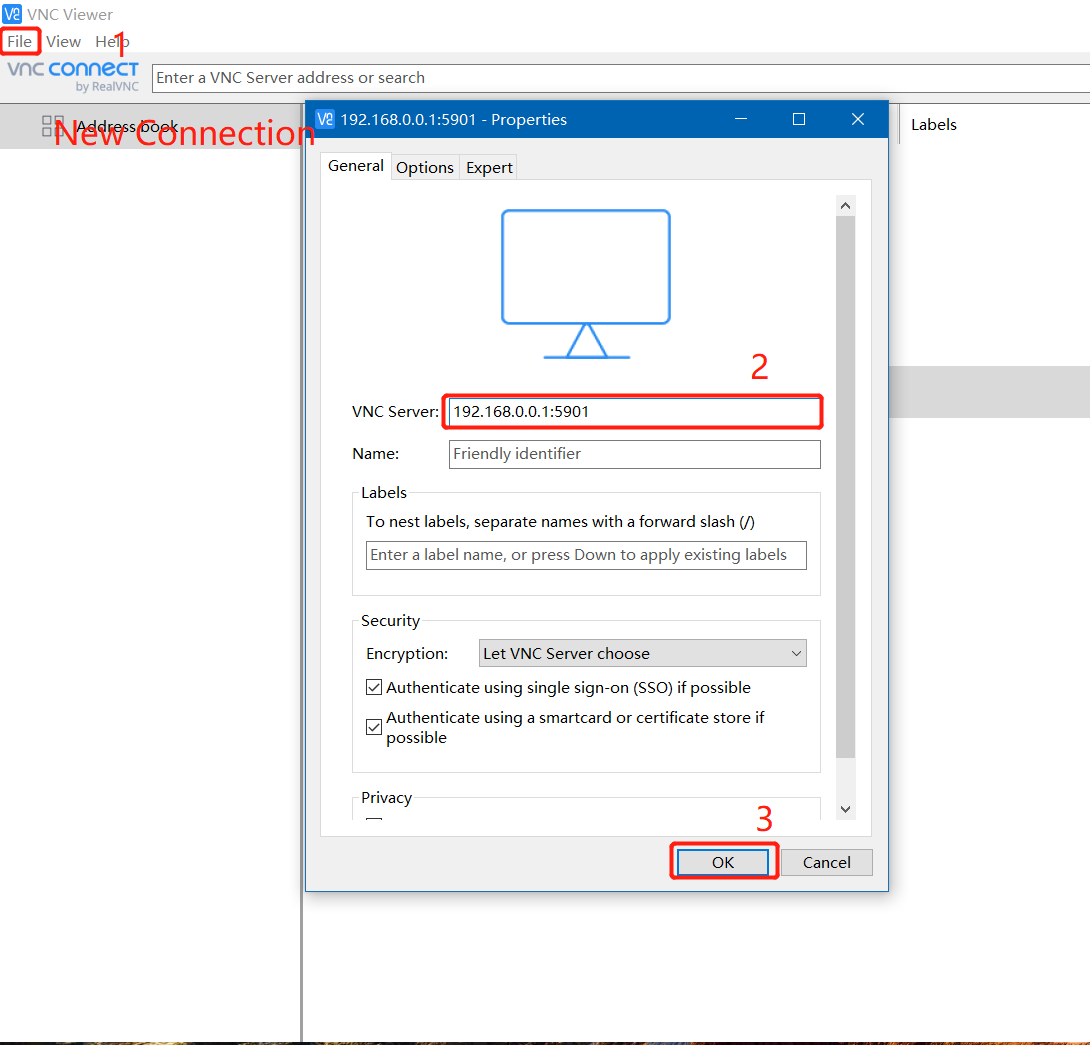Minimize the Properties dialog window
This screenshot has width=1090, height=1045.
740,119
